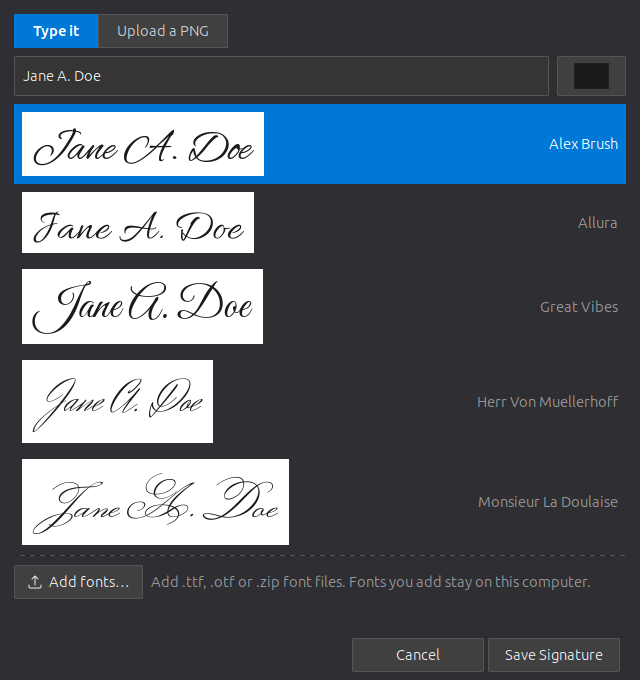This screenshot has height=680, width=640.
Task: Click the Herr Von Muellerhoff font label
Action: pyautogui.click(x=548, y=402)
